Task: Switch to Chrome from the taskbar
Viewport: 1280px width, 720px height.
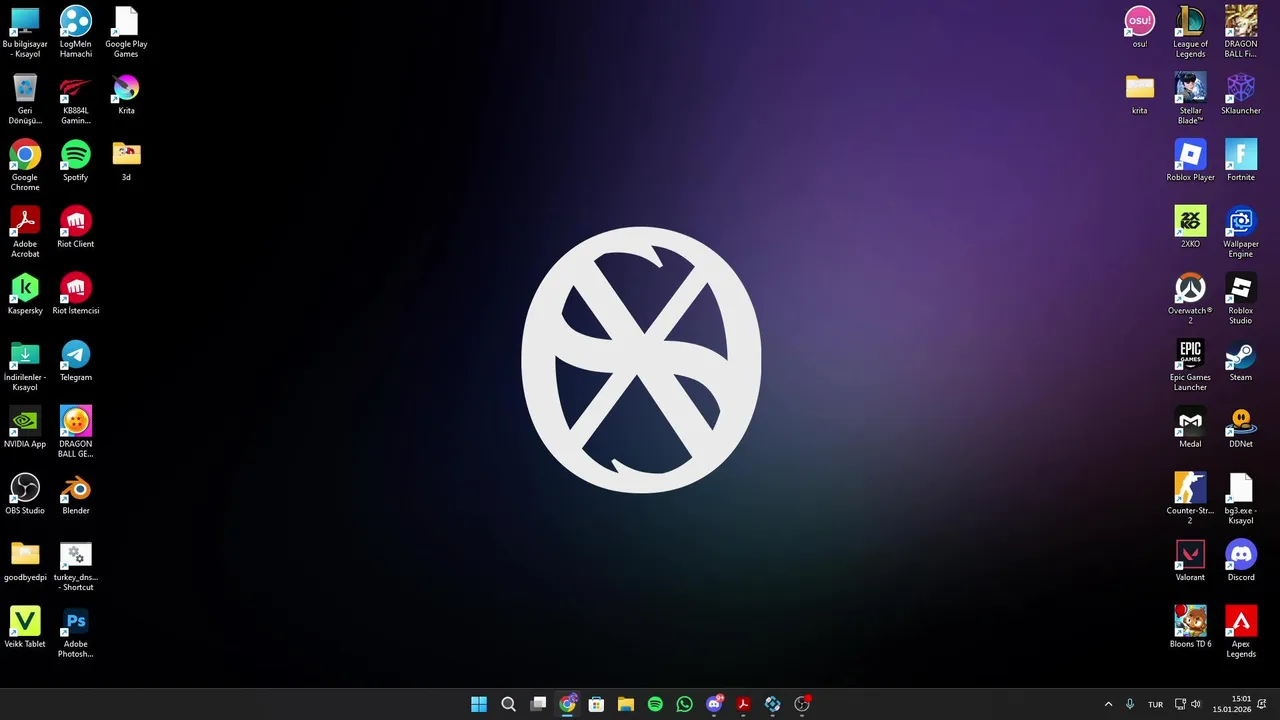Action: click(x=567, y=704)
